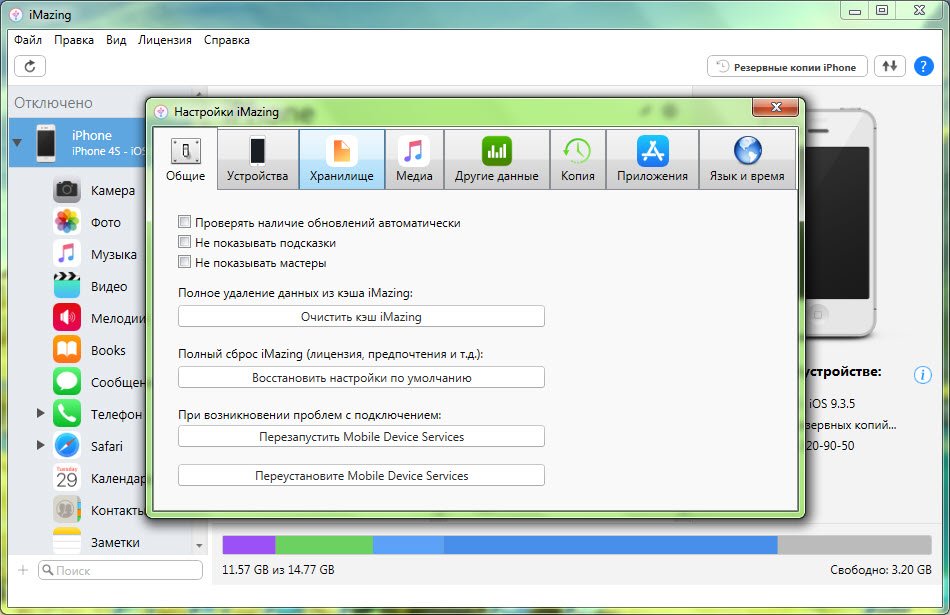Viewport: 950px width, 615px height.
Task: Open the Справка menu
Action: tap(227, 40)
